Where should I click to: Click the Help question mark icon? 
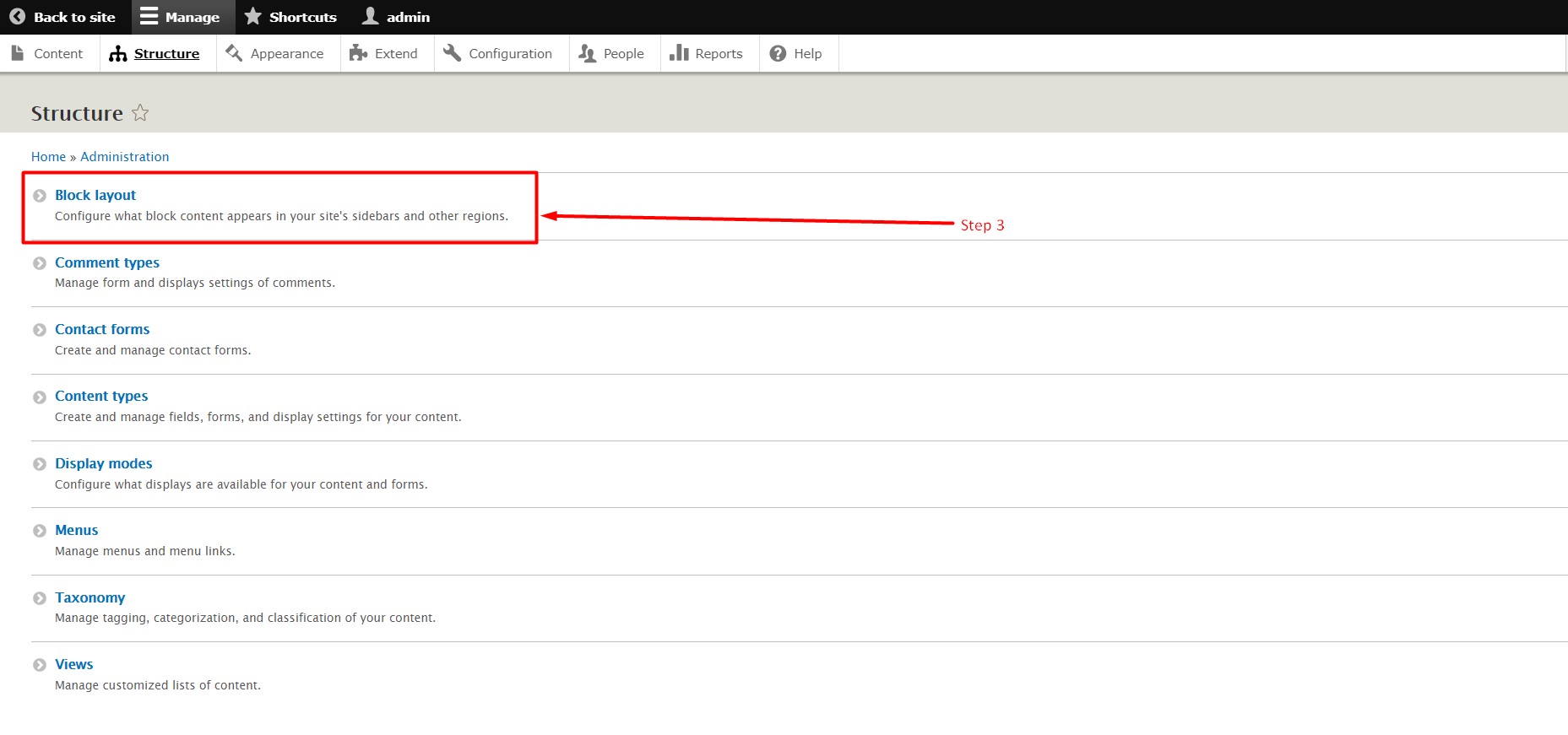(x=779, y=53)
